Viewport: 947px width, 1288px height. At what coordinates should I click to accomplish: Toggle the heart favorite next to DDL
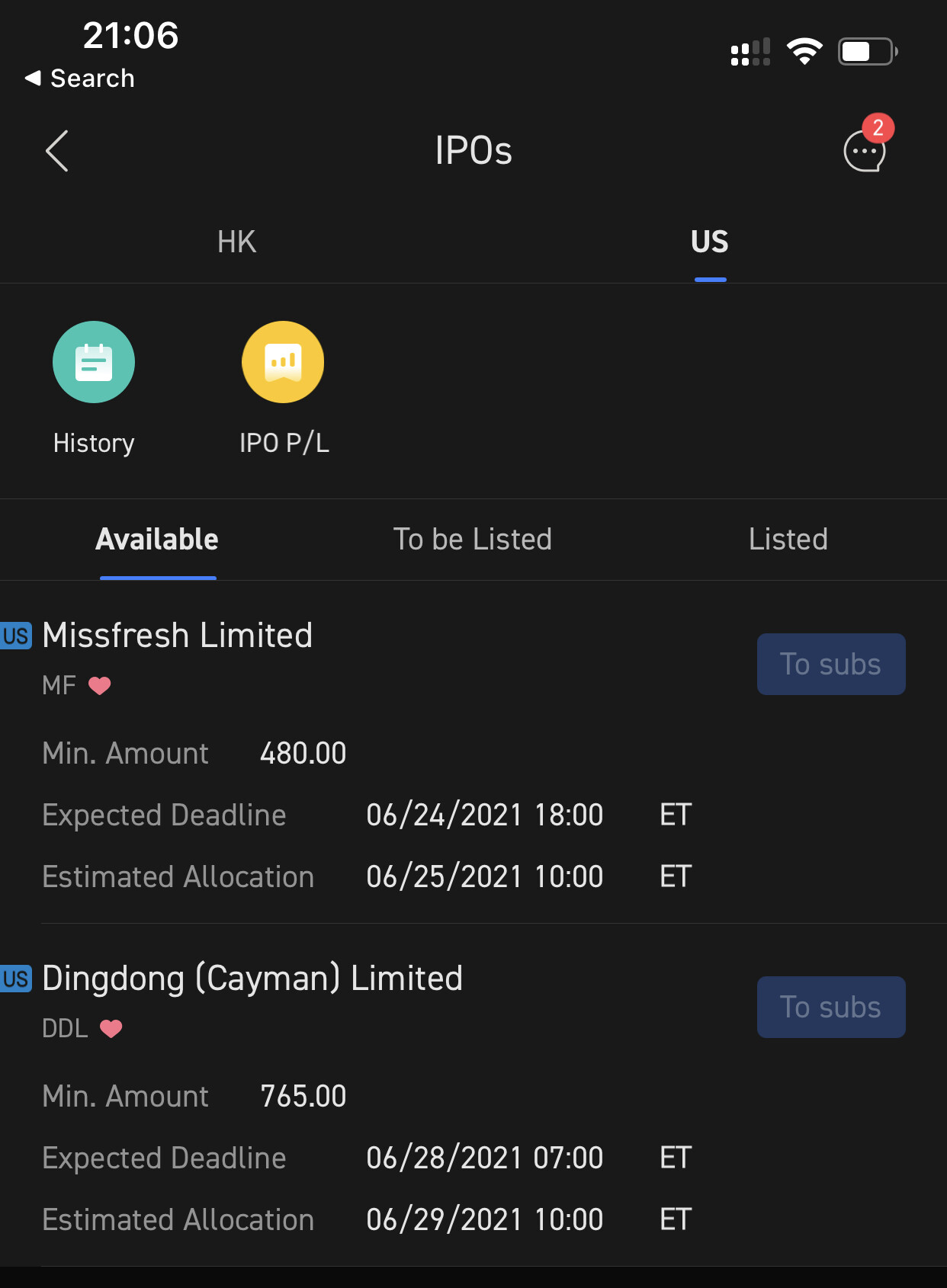(x=111, y=1029)
